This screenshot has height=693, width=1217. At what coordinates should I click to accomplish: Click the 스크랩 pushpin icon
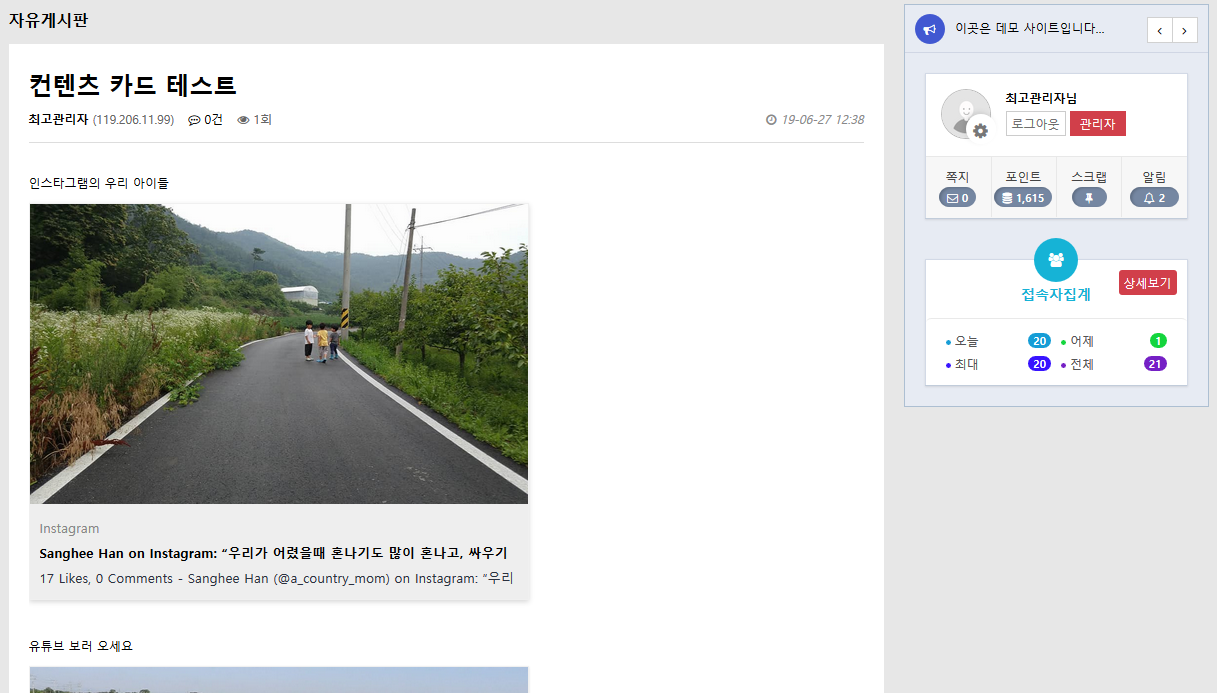click(1089, 197)
